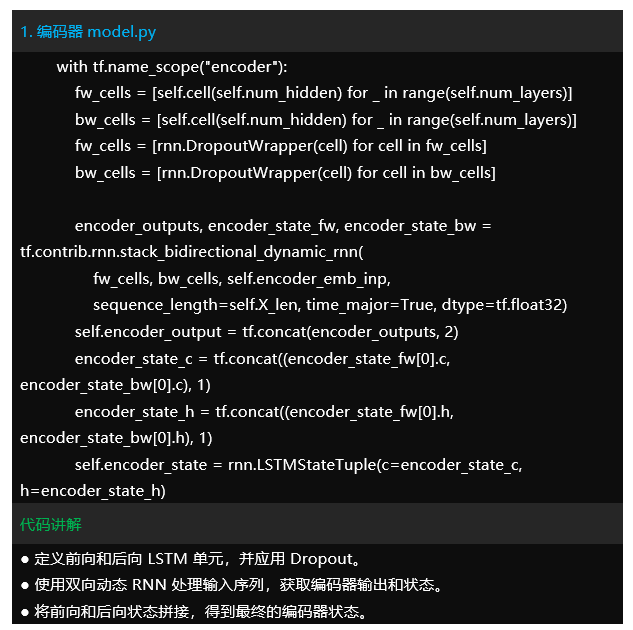This screenshot has height=630, width=633.
Task: Click the stack_bidirectional_dynamic_rnn call line
Action: tap(192, 251)
